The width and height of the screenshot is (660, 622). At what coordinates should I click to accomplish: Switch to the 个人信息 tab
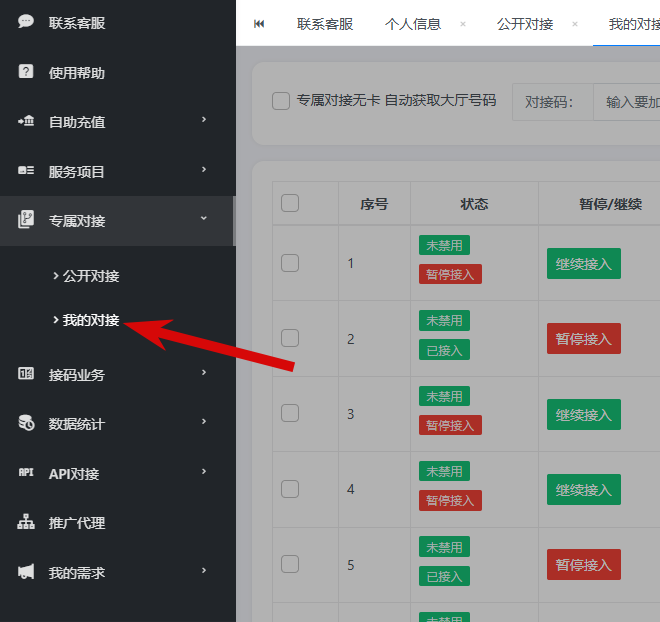413,24
